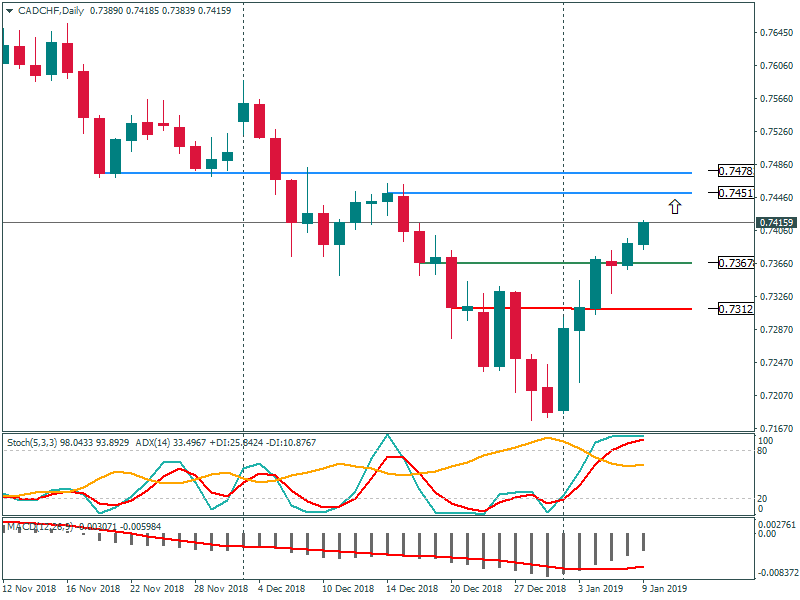800x600 pixels.
Task: Click the 12 Nov 2018 date label
Action: [30, 588]
